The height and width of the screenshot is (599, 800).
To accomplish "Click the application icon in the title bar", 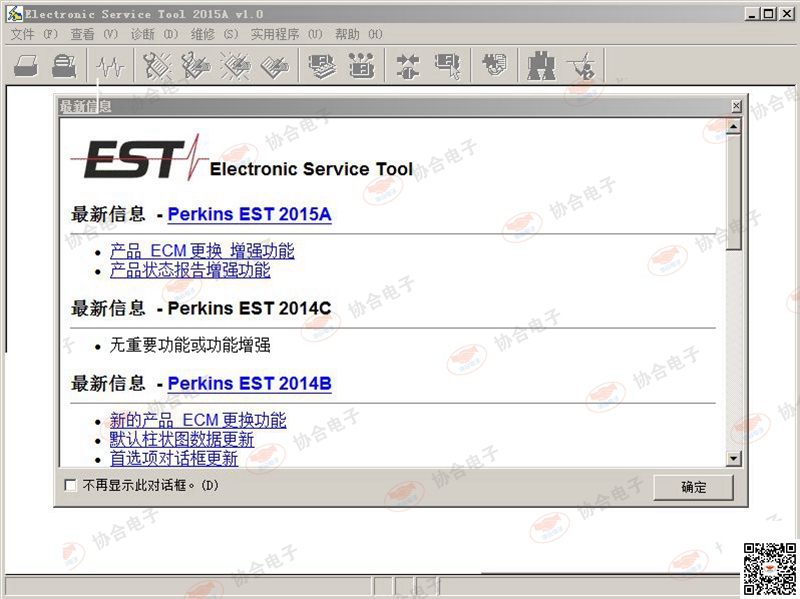I will 14,14.
